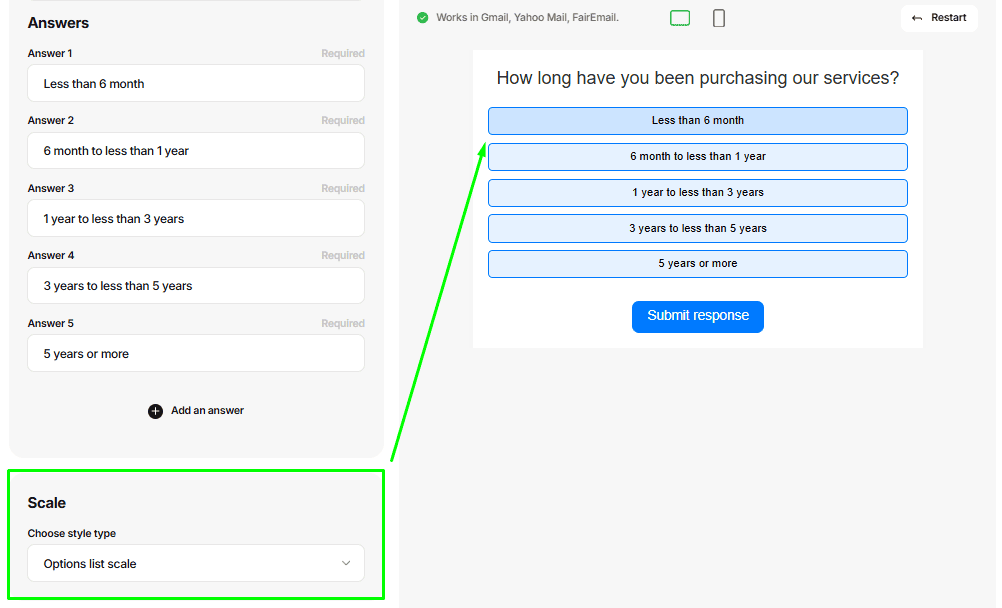
Task: Click the Restart button
Action: [939, 18]
